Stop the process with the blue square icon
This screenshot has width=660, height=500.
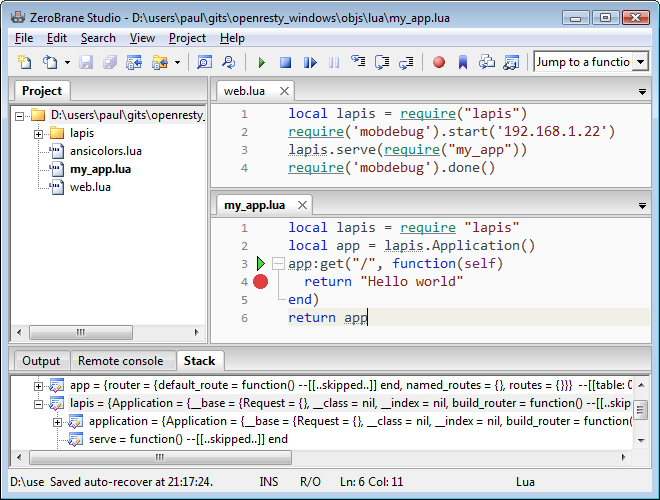(285, 62)
